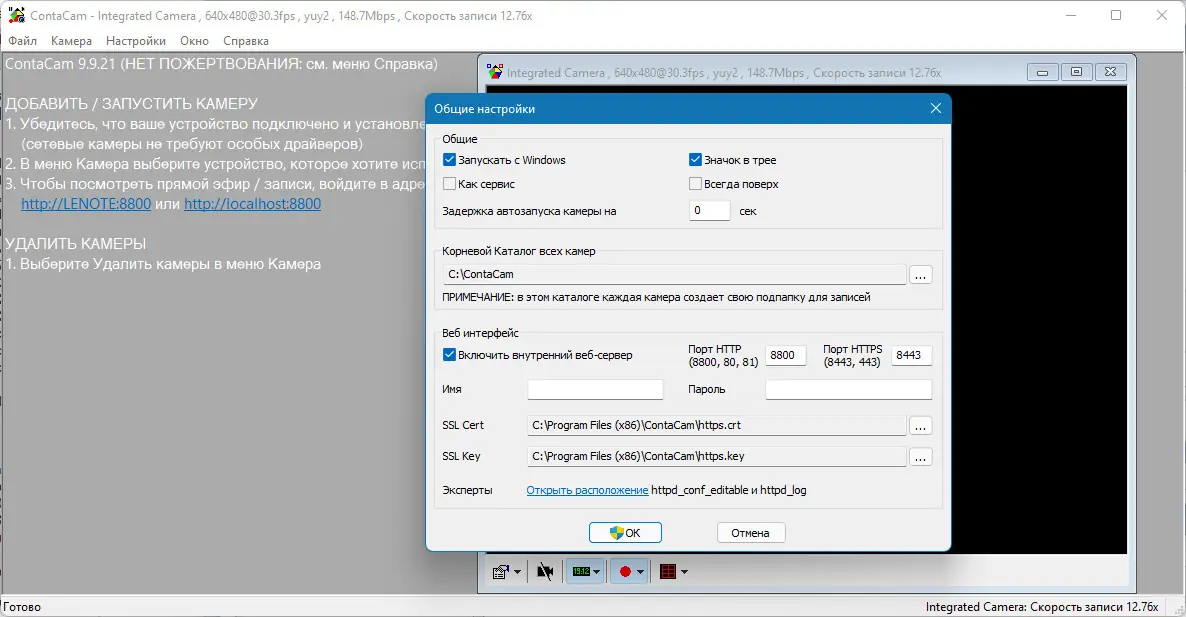
Task: Click the Открыть расположение link
Action: point(587,490)
